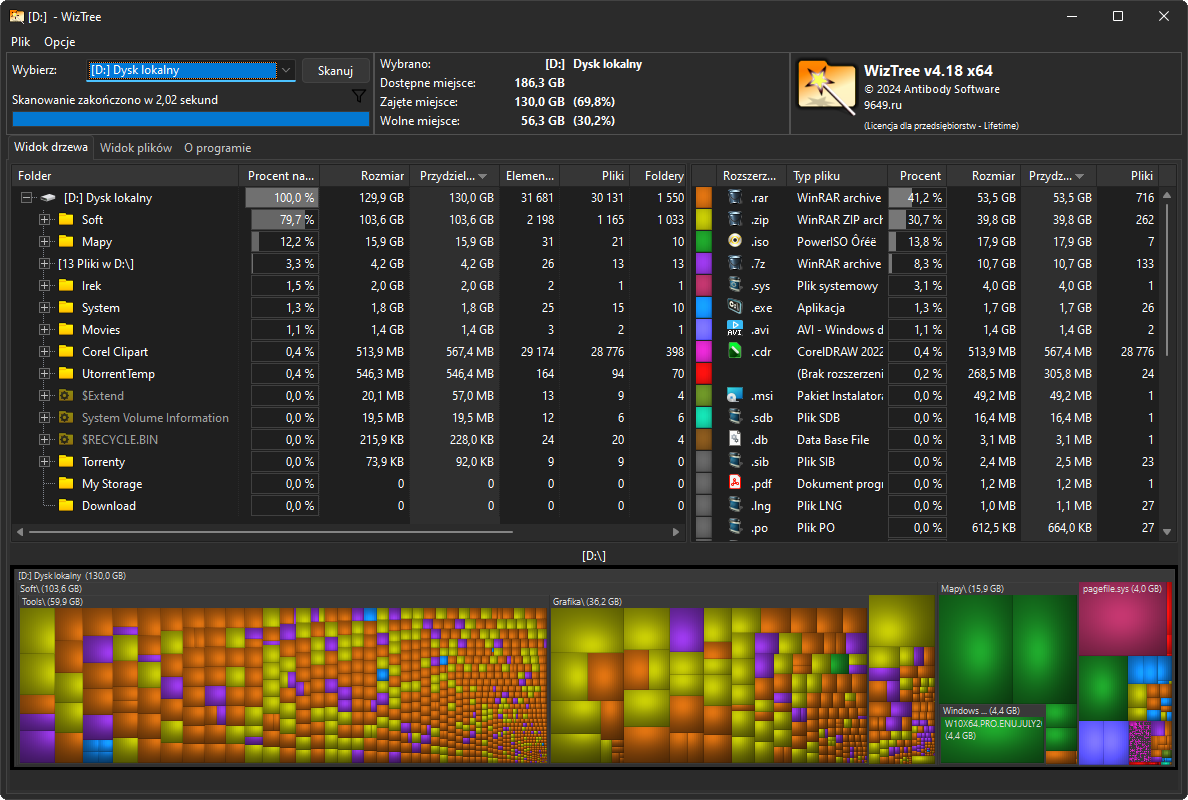
Task: Expand the UtorrentTemp folder node
Action: (x=45, y=373)
